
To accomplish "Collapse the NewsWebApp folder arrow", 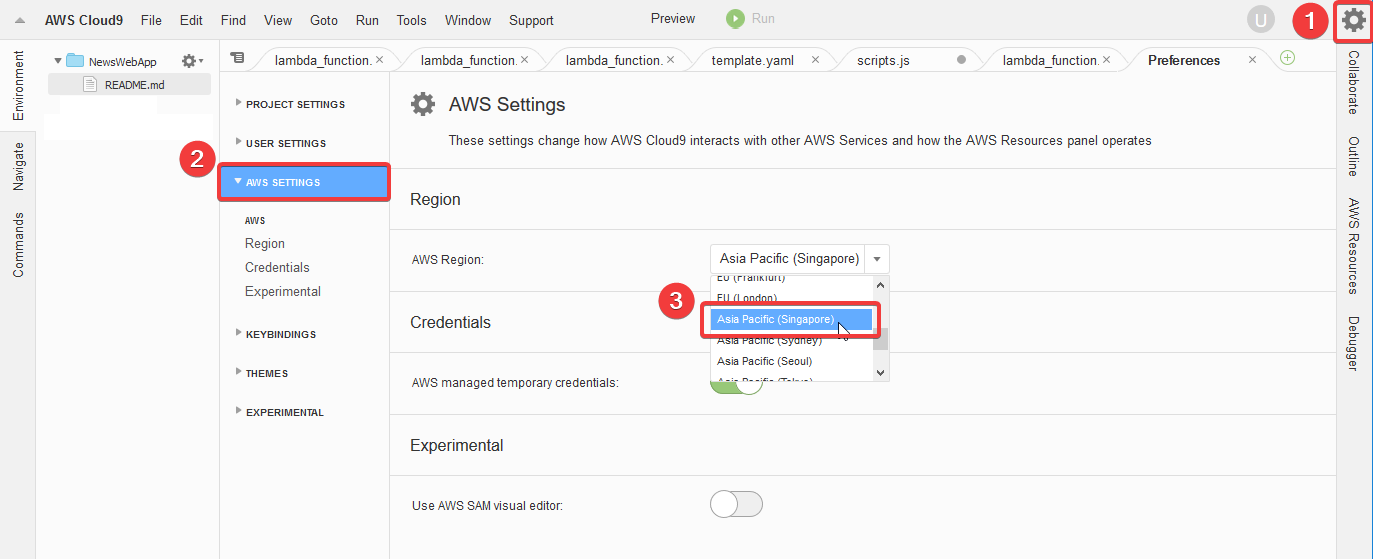I will click(x=58, y=61).
